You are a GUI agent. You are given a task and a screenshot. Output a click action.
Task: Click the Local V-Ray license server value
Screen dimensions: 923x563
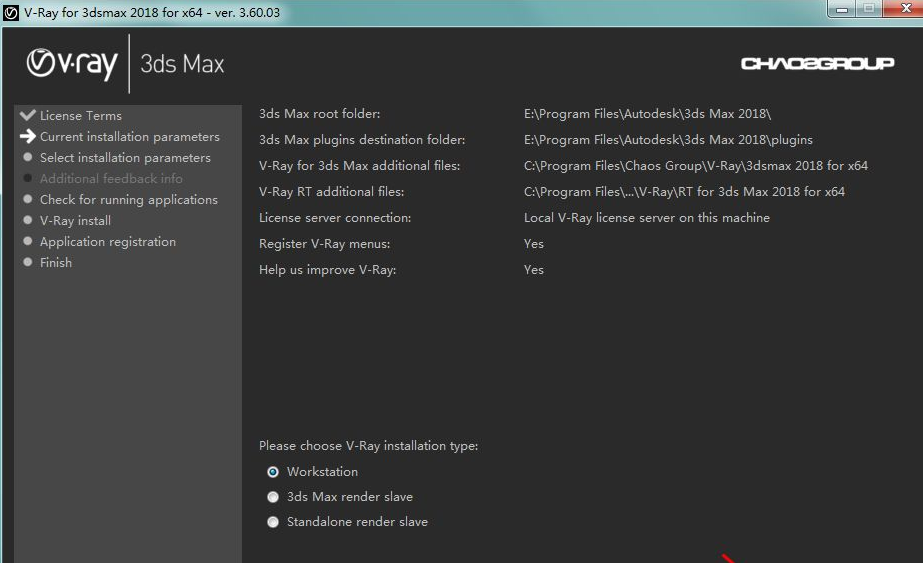646,217
